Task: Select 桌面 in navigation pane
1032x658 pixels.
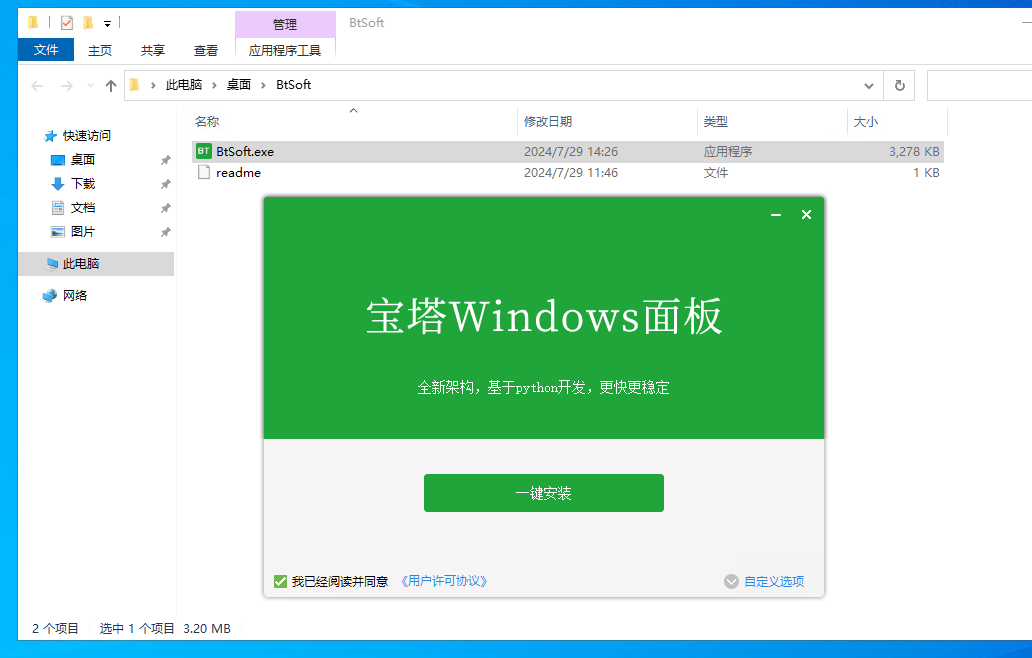Action: click(83, 160)
